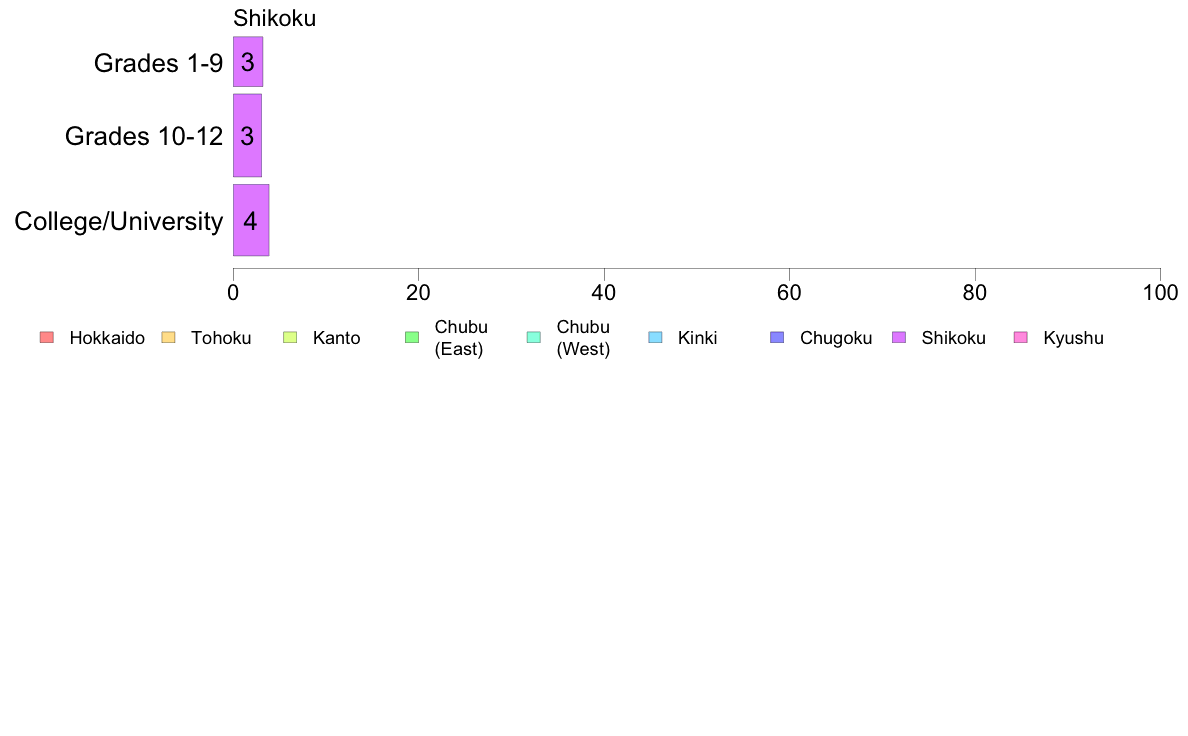Click the Chugoku legend swatch
1188x736 pixels.
777,337
